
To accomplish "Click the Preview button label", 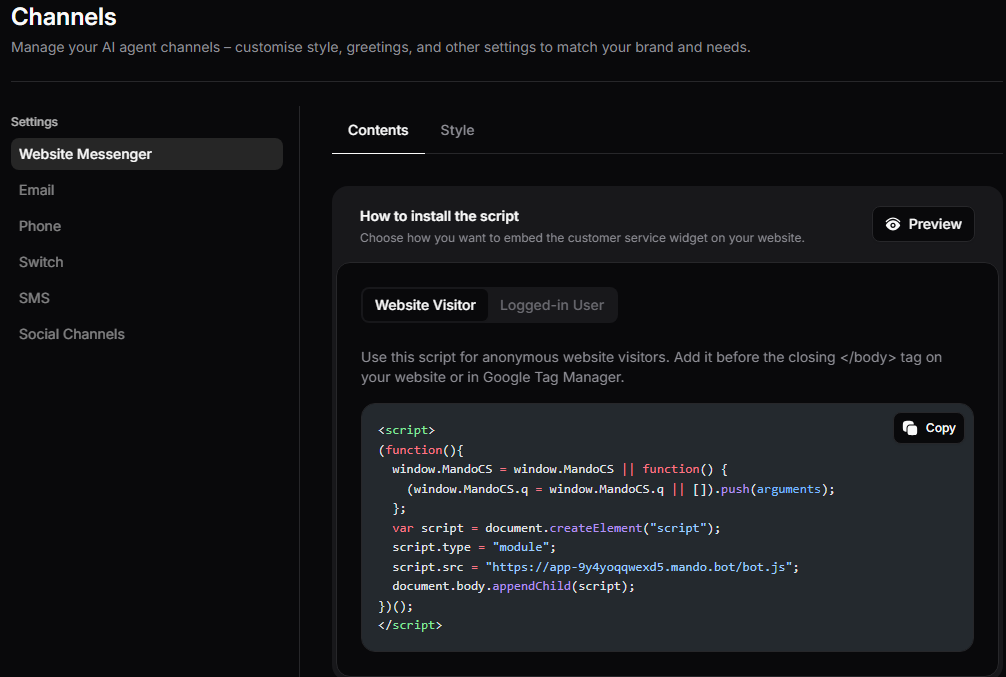I will click(935, 225).
